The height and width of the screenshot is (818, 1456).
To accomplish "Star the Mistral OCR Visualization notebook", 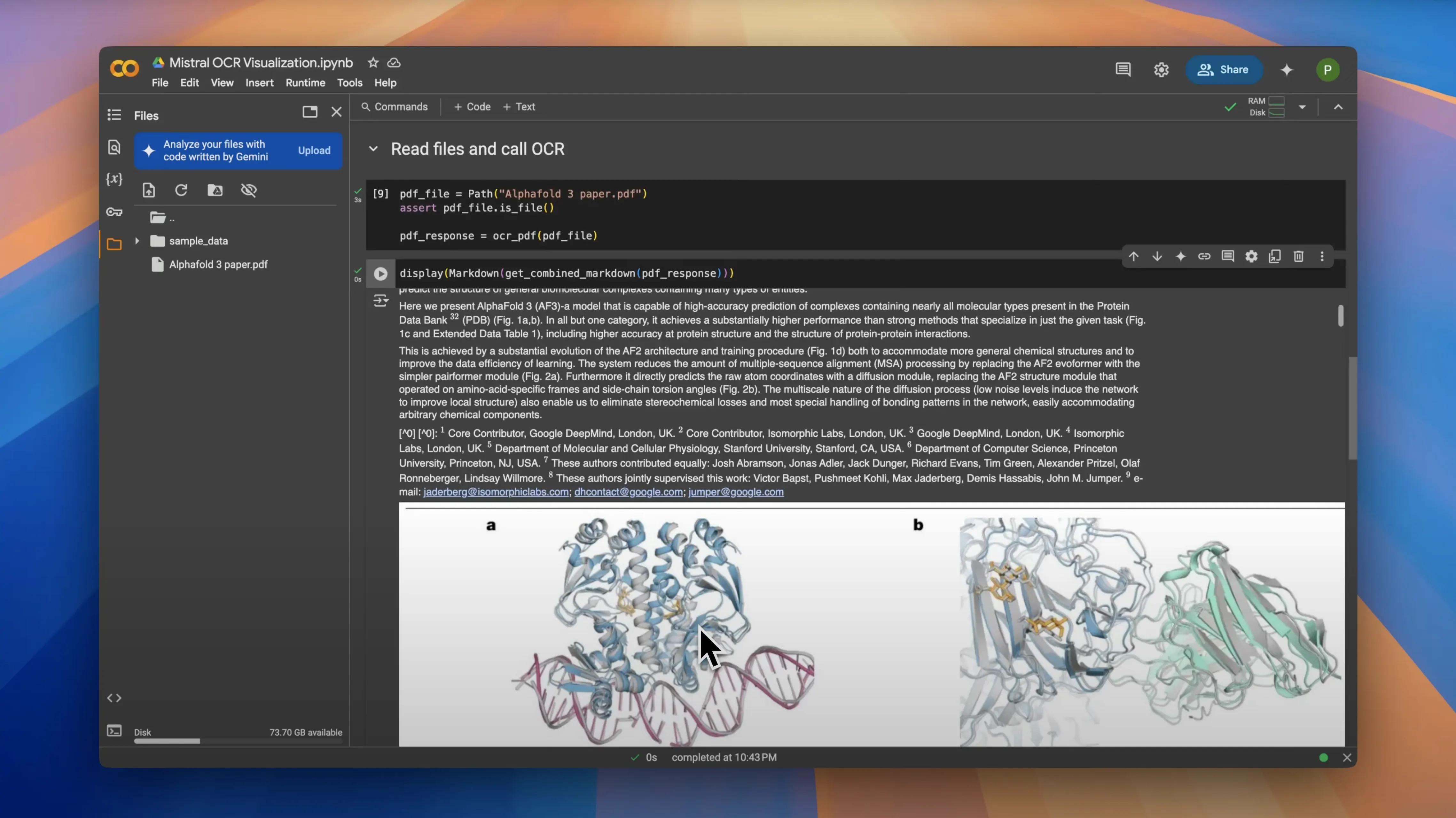I will [373, 63].
